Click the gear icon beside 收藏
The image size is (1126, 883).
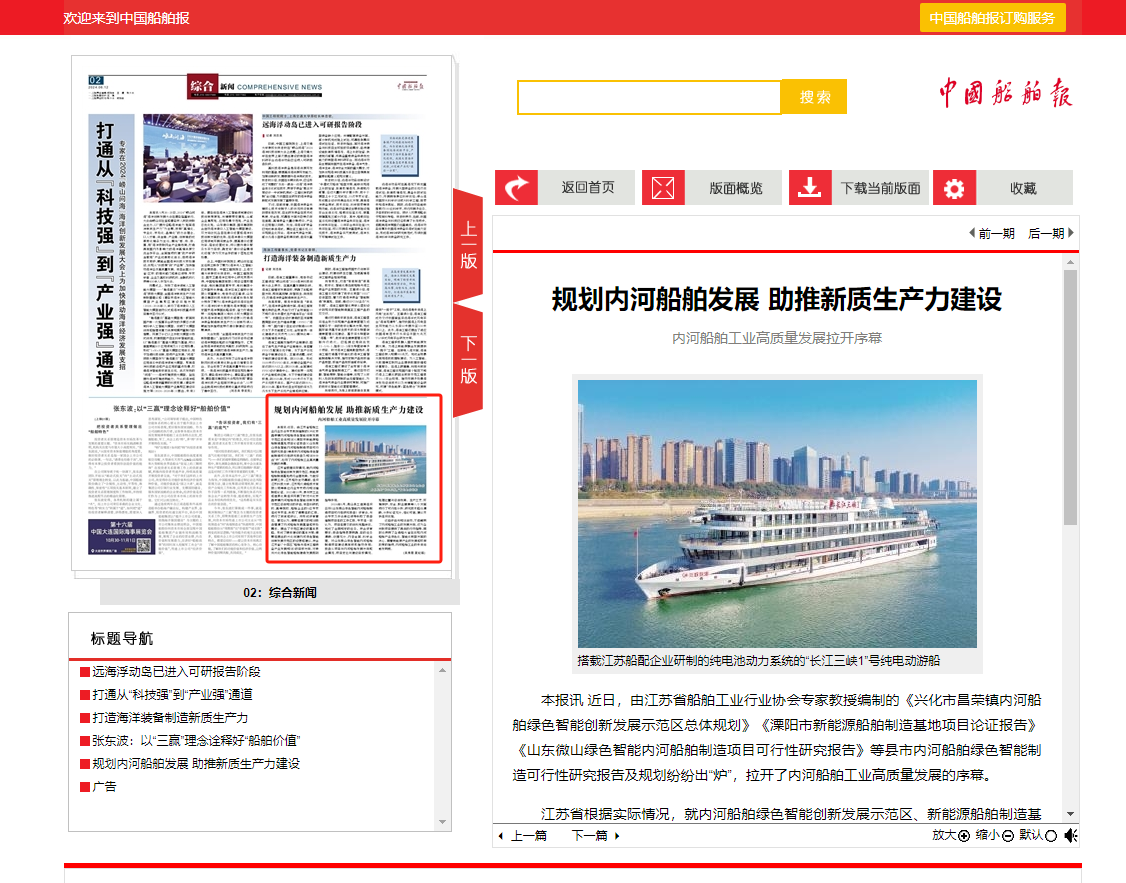click(x=955, y=188)
